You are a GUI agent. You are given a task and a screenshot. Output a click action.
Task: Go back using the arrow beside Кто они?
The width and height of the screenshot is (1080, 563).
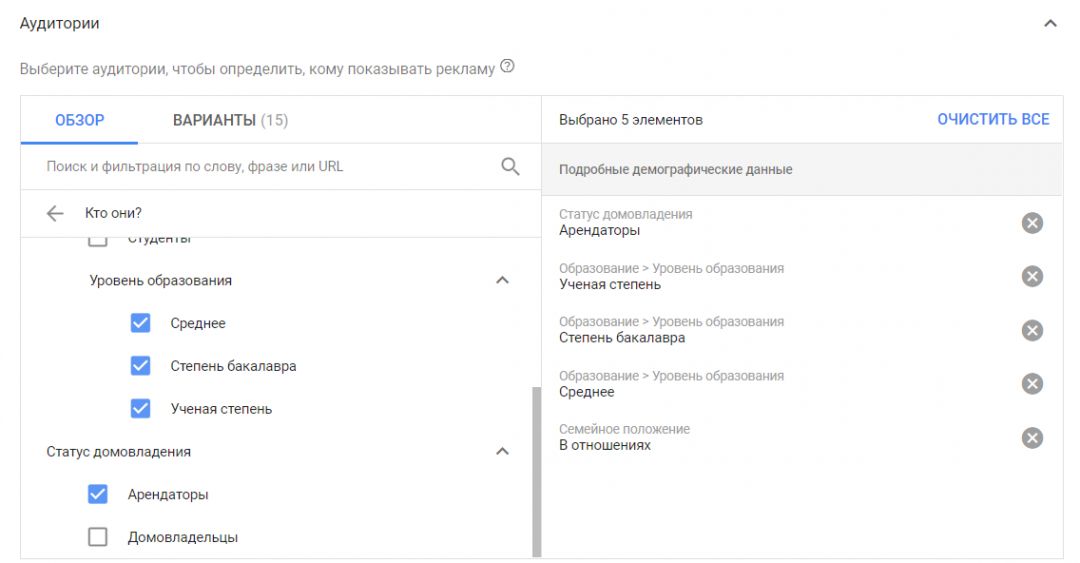55,214
